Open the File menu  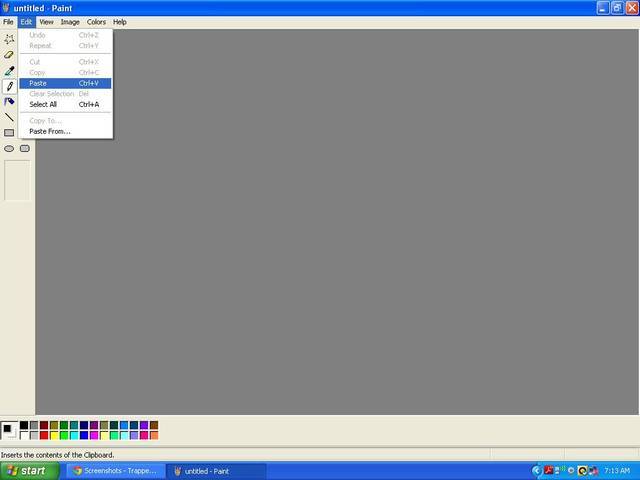click(x=8, y=22)
